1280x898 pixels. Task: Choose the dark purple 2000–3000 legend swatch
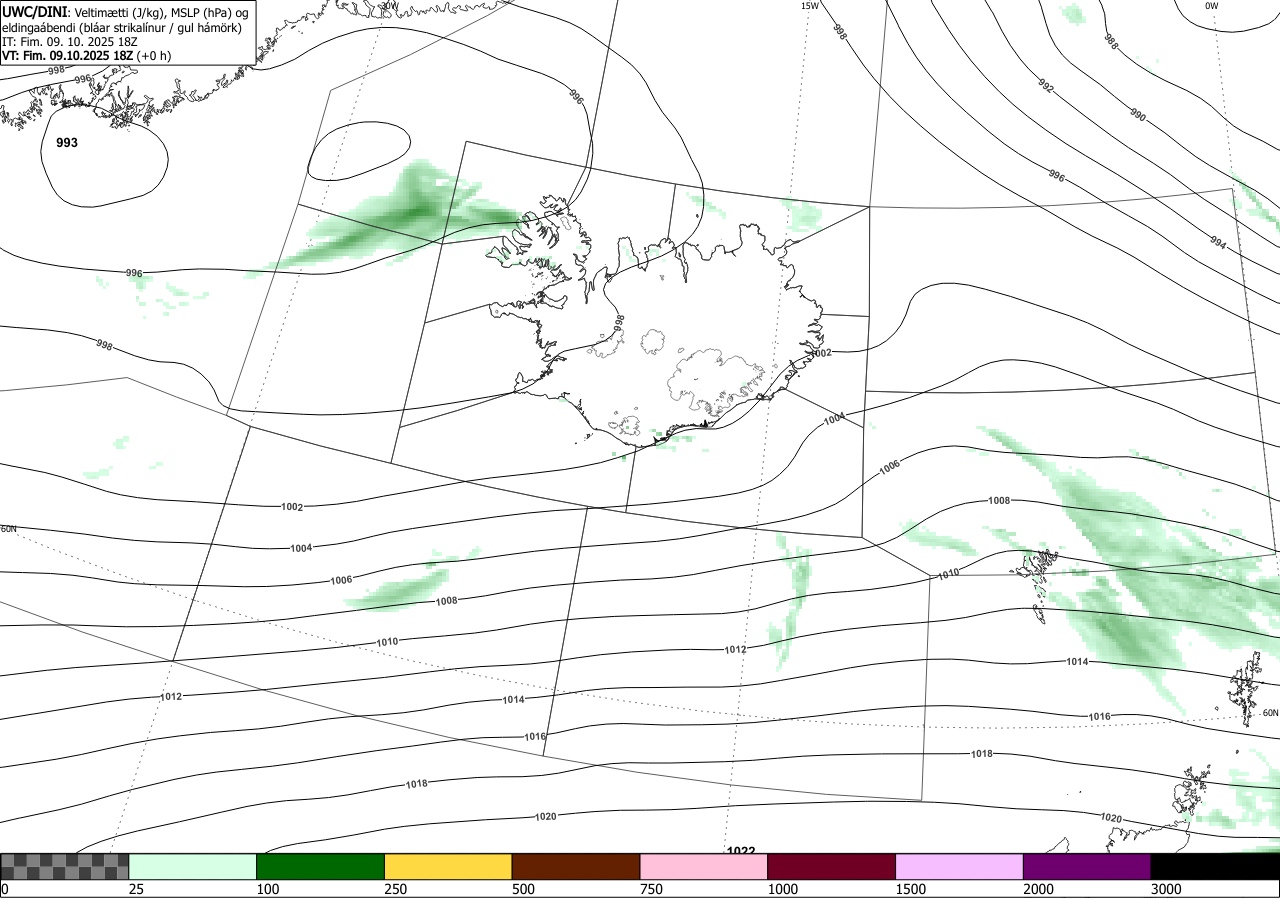[x=1087, y=866]
